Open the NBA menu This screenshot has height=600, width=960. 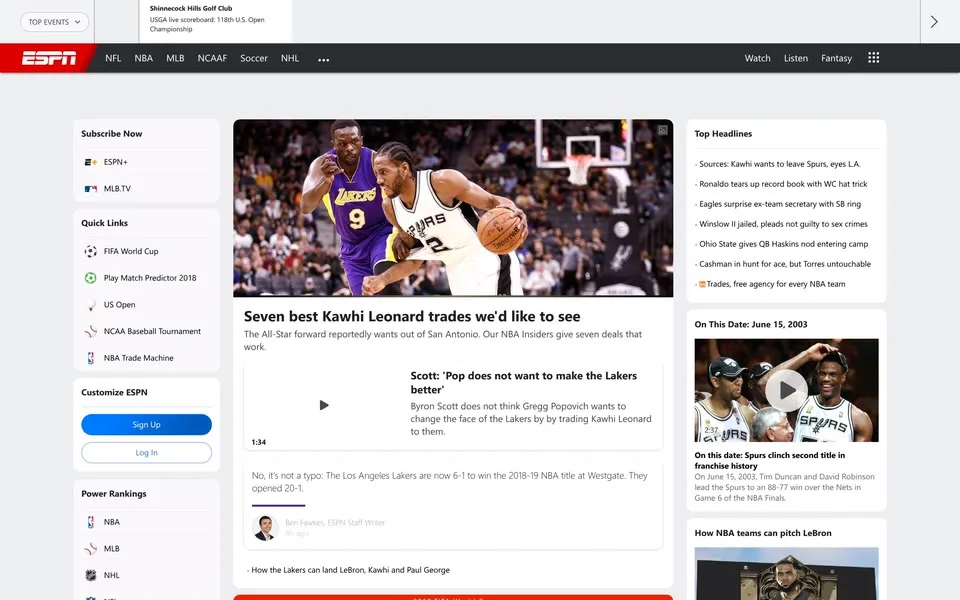coord(144,58)
